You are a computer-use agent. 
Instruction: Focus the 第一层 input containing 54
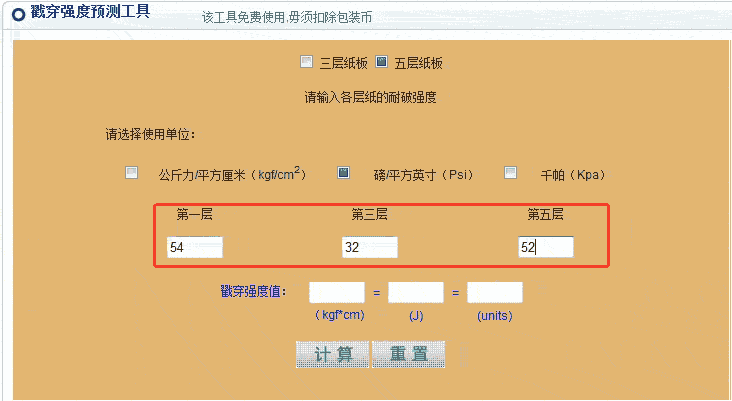click(x=195, y=247)
